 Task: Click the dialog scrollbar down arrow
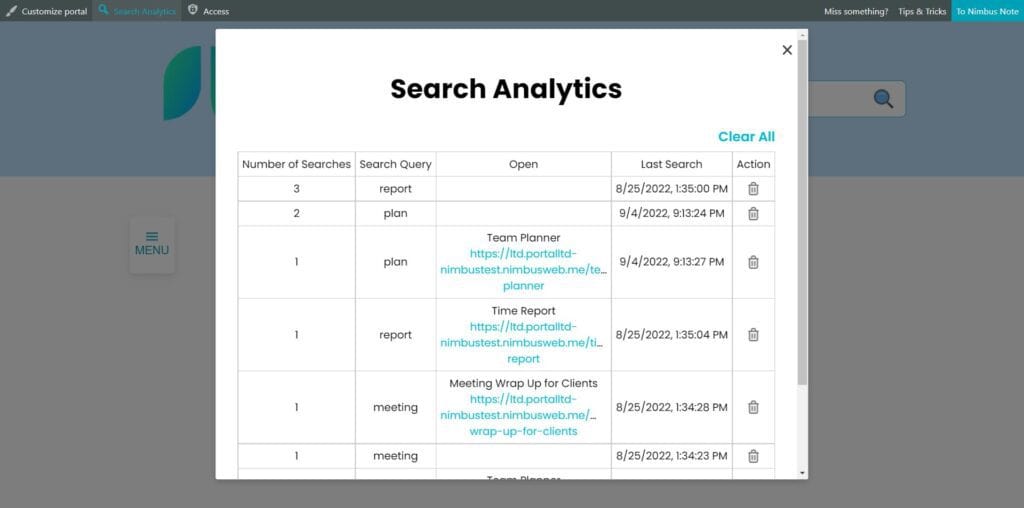pos(802,472)
